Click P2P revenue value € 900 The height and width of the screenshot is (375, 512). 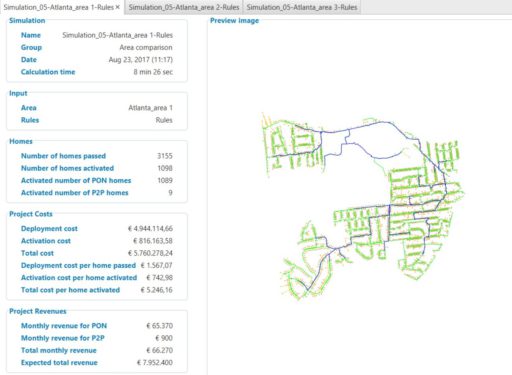click(164, 338)
